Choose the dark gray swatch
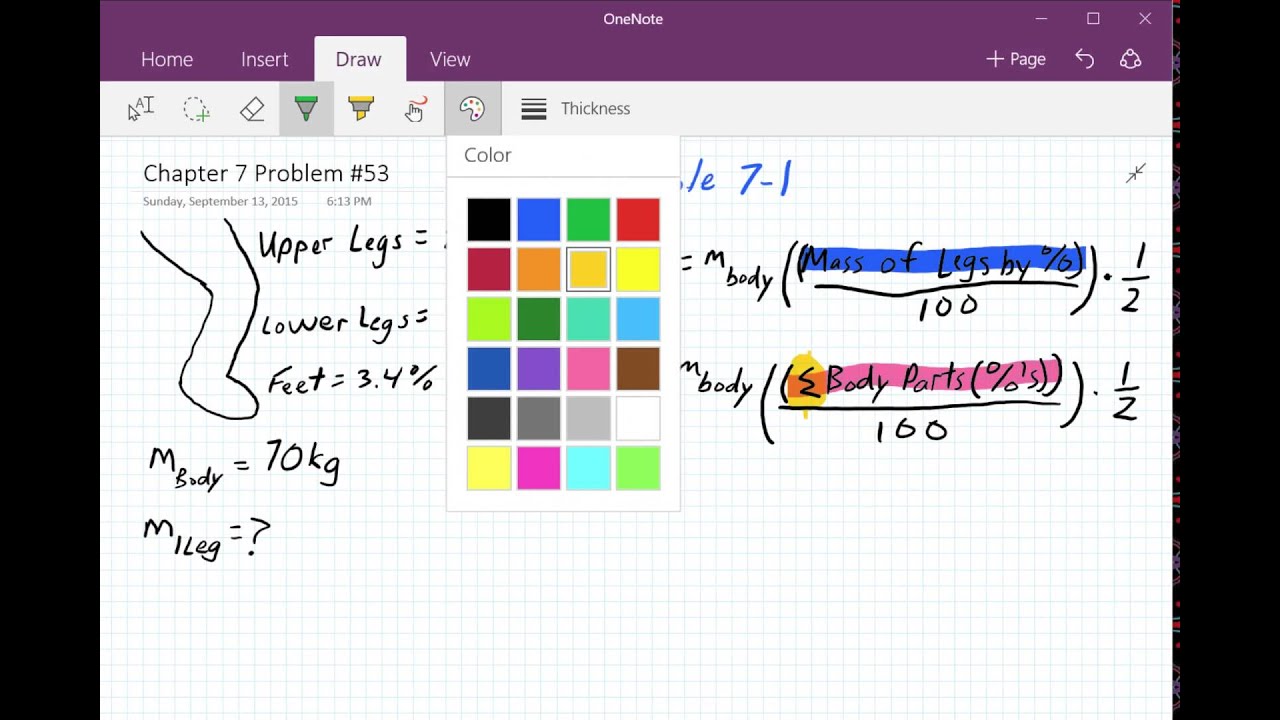Image resolution: width=1280 pixels, height=720 pixels. tap(489, 418)
